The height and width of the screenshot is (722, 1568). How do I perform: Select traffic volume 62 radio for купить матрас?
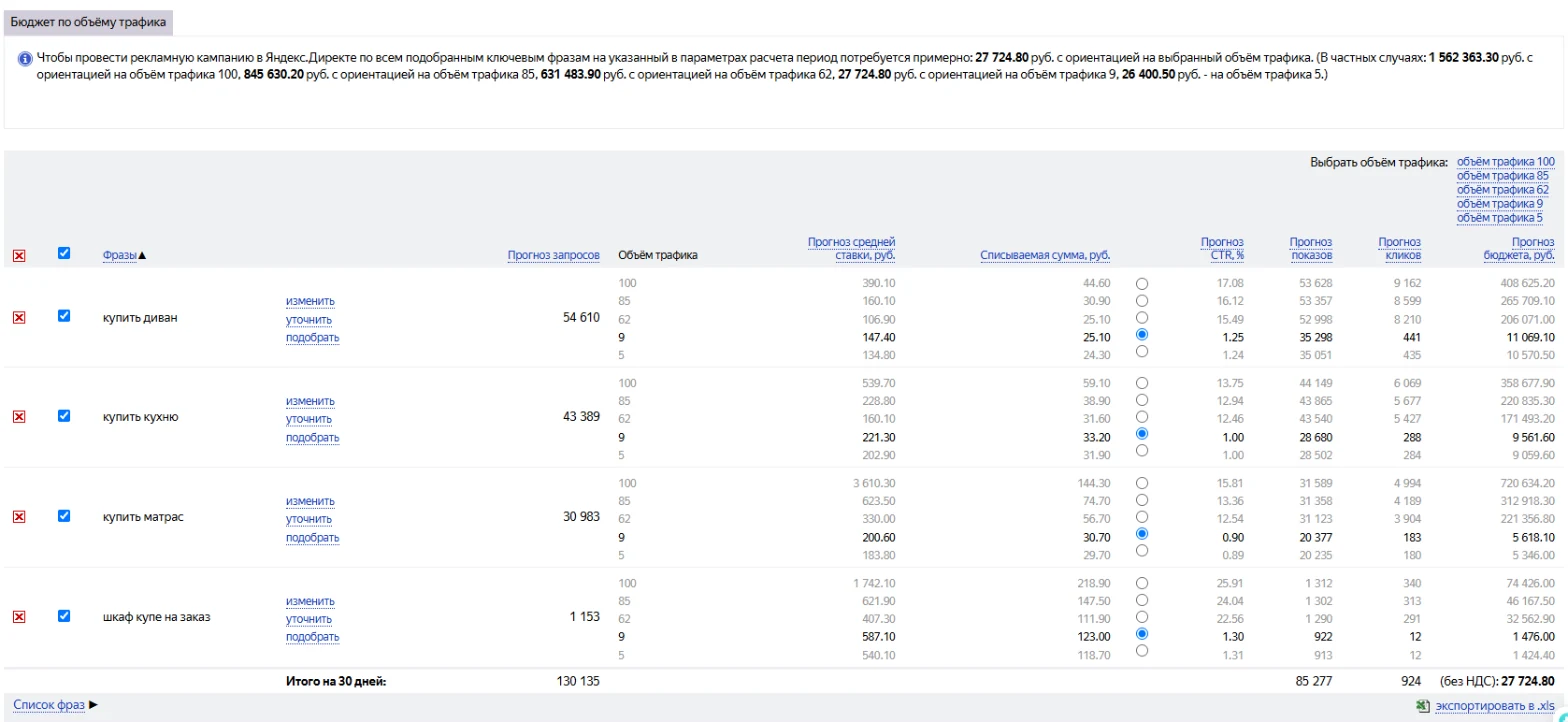coord(1142,518)
